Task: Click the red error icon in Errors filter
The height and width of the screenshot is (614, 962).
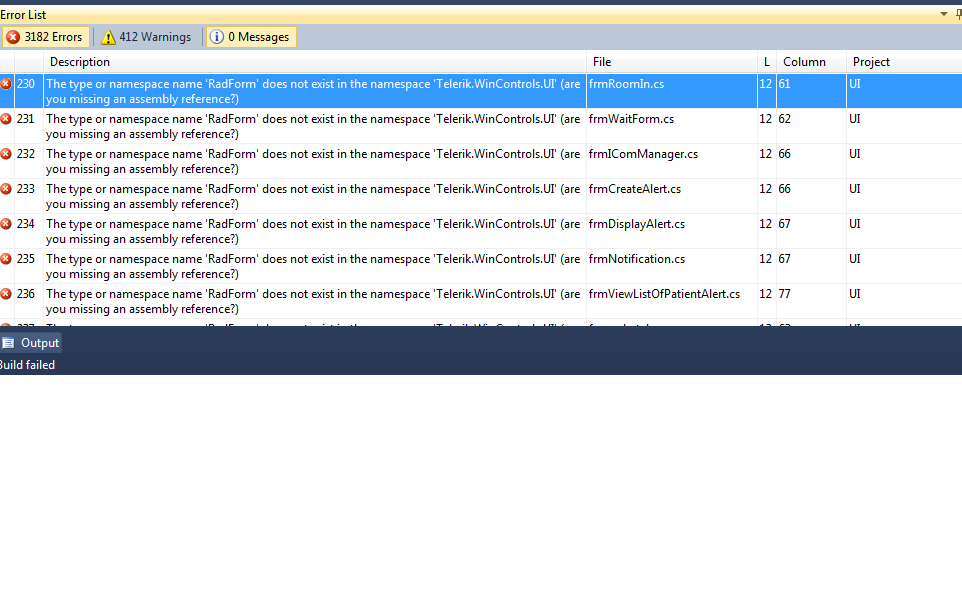Action: (13, 37)
